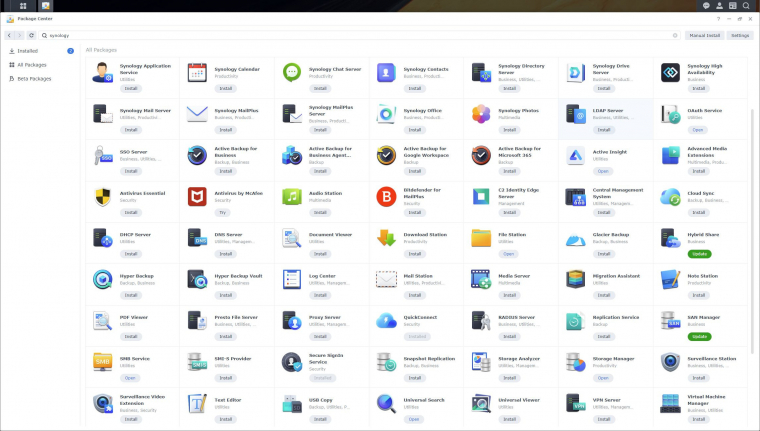The image size is (760, 431).
Task: Open the DSM main menu grid icon
Action: coord(23,6)
